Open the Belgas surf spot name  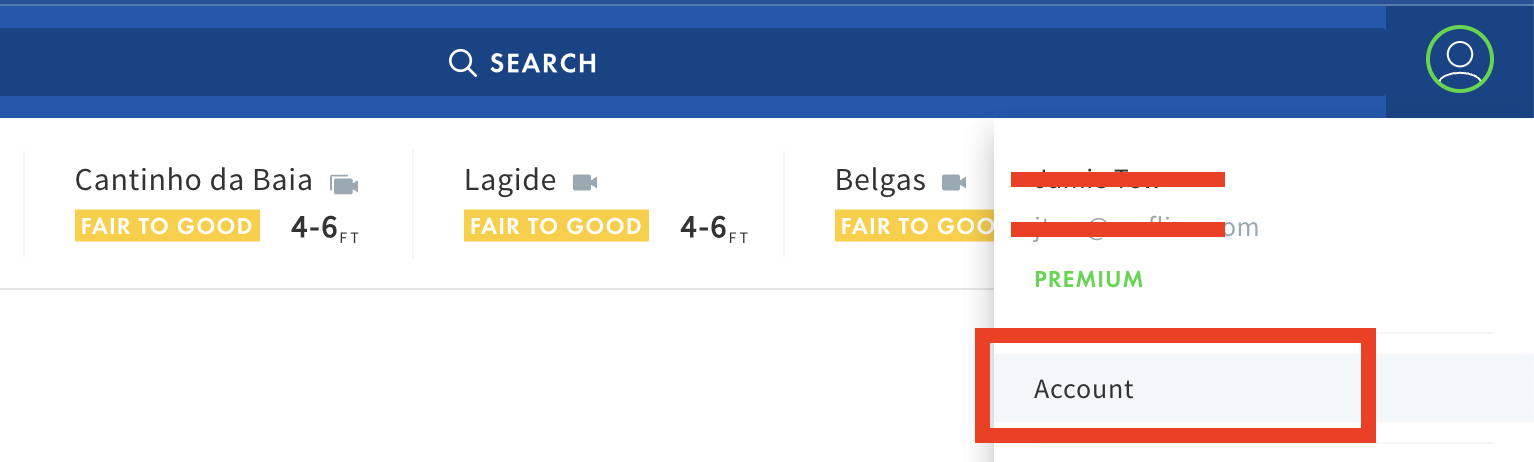[x=880, y=180]
